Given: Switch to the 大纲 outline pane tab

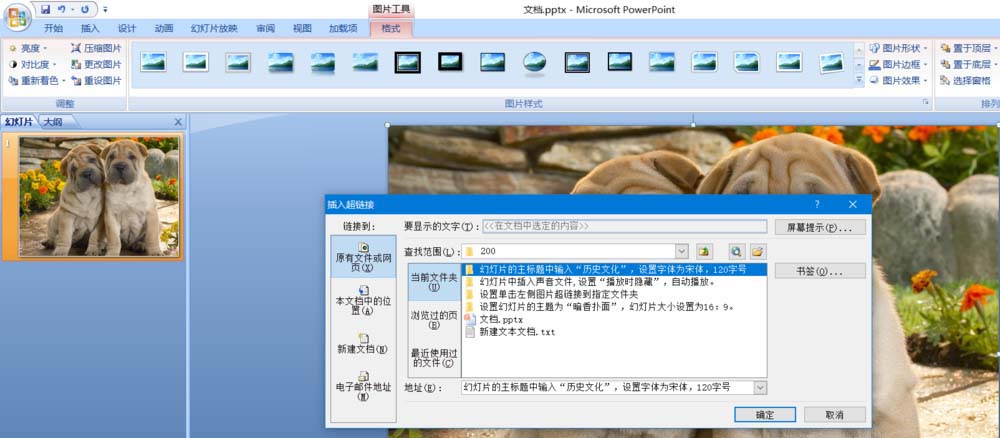Looking at the screenshot, I should coord(52,122).
